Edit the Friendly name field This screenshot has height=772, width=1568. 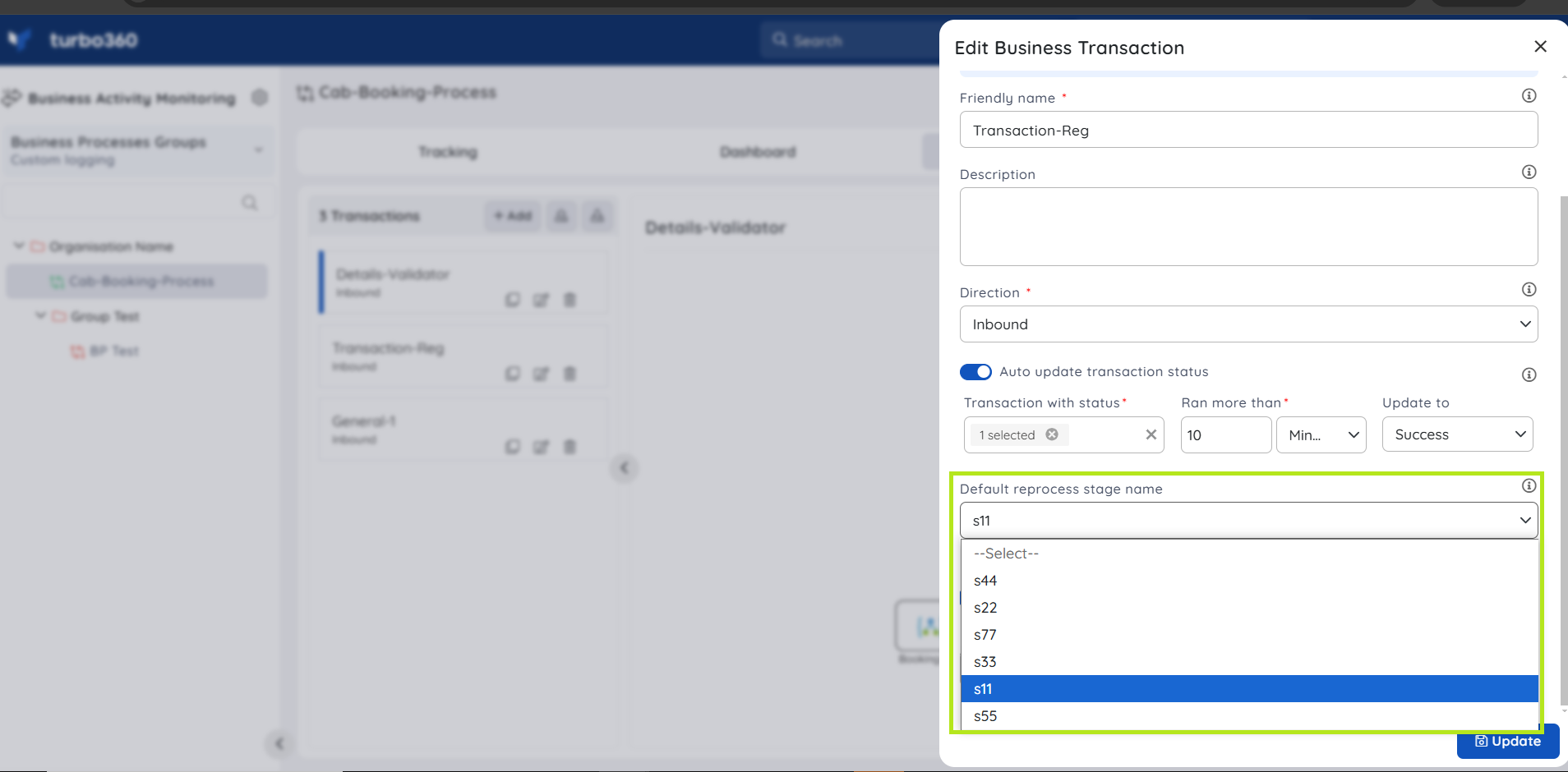pyautogui.click(x=1248, y=130)
